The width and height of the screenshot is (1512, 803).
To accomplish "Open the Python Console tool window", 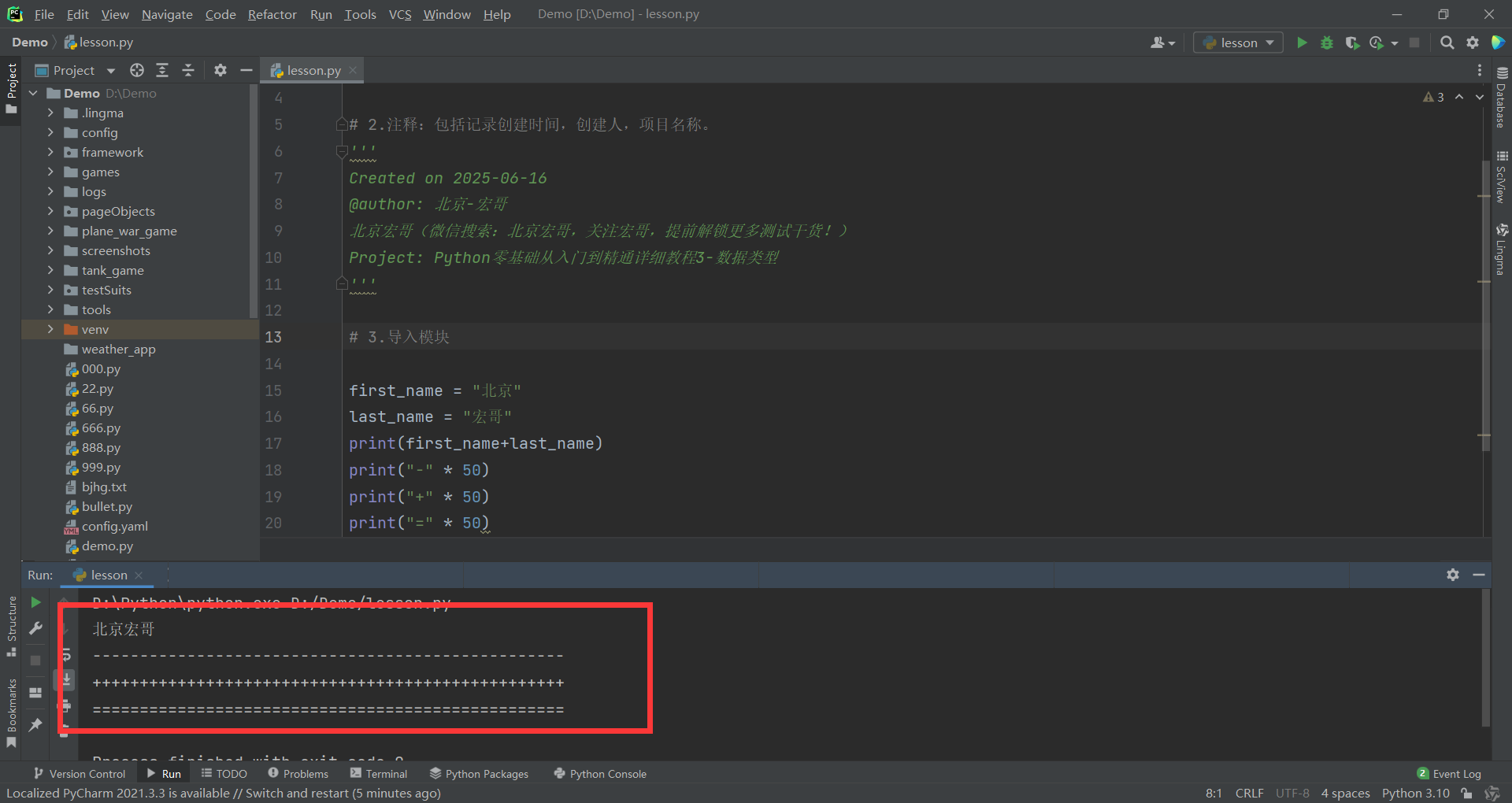I will 600,774.
